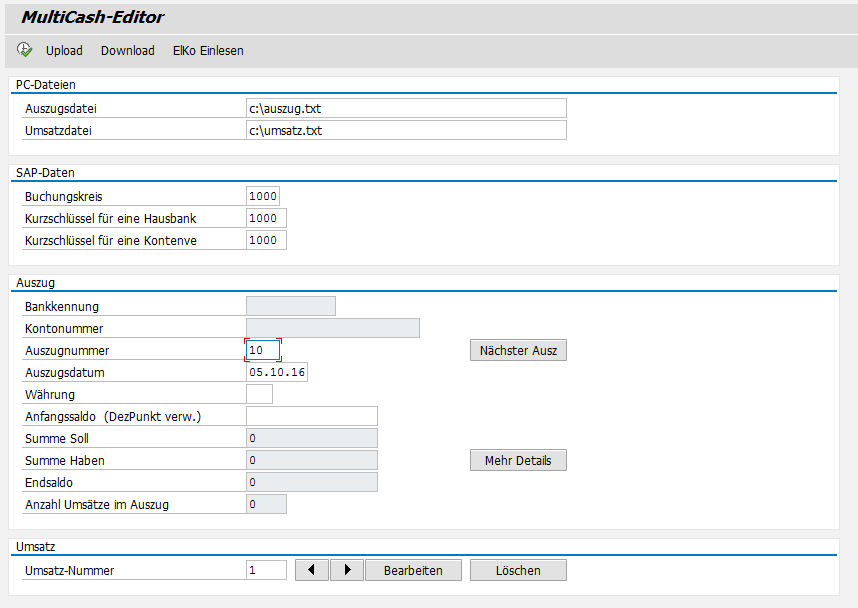Focus the Auszugsdatei path field
The height and width of the screenshot is (608, 858).
point(406,108)
